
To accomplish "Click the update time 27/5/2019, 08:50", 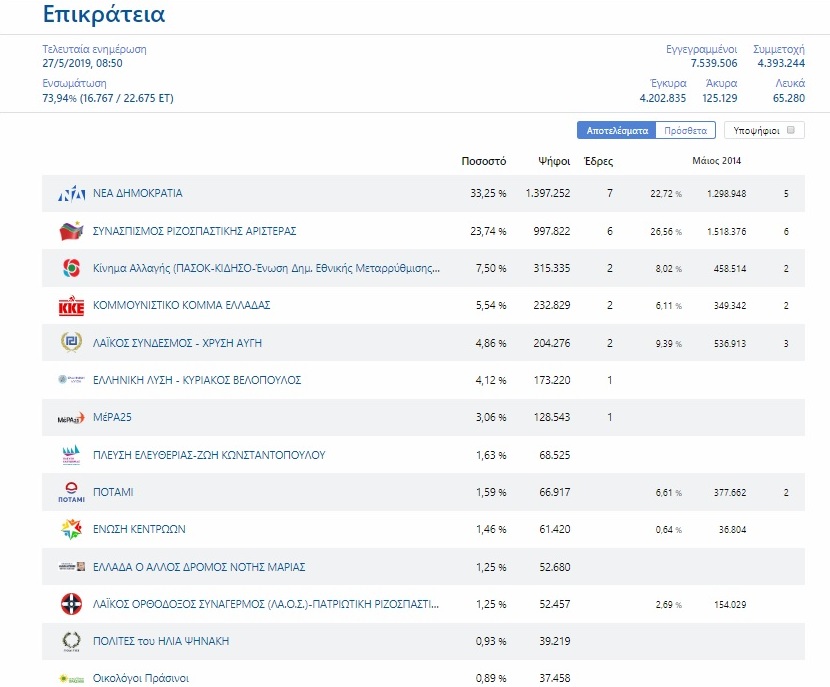I will (x=83, y=63).
